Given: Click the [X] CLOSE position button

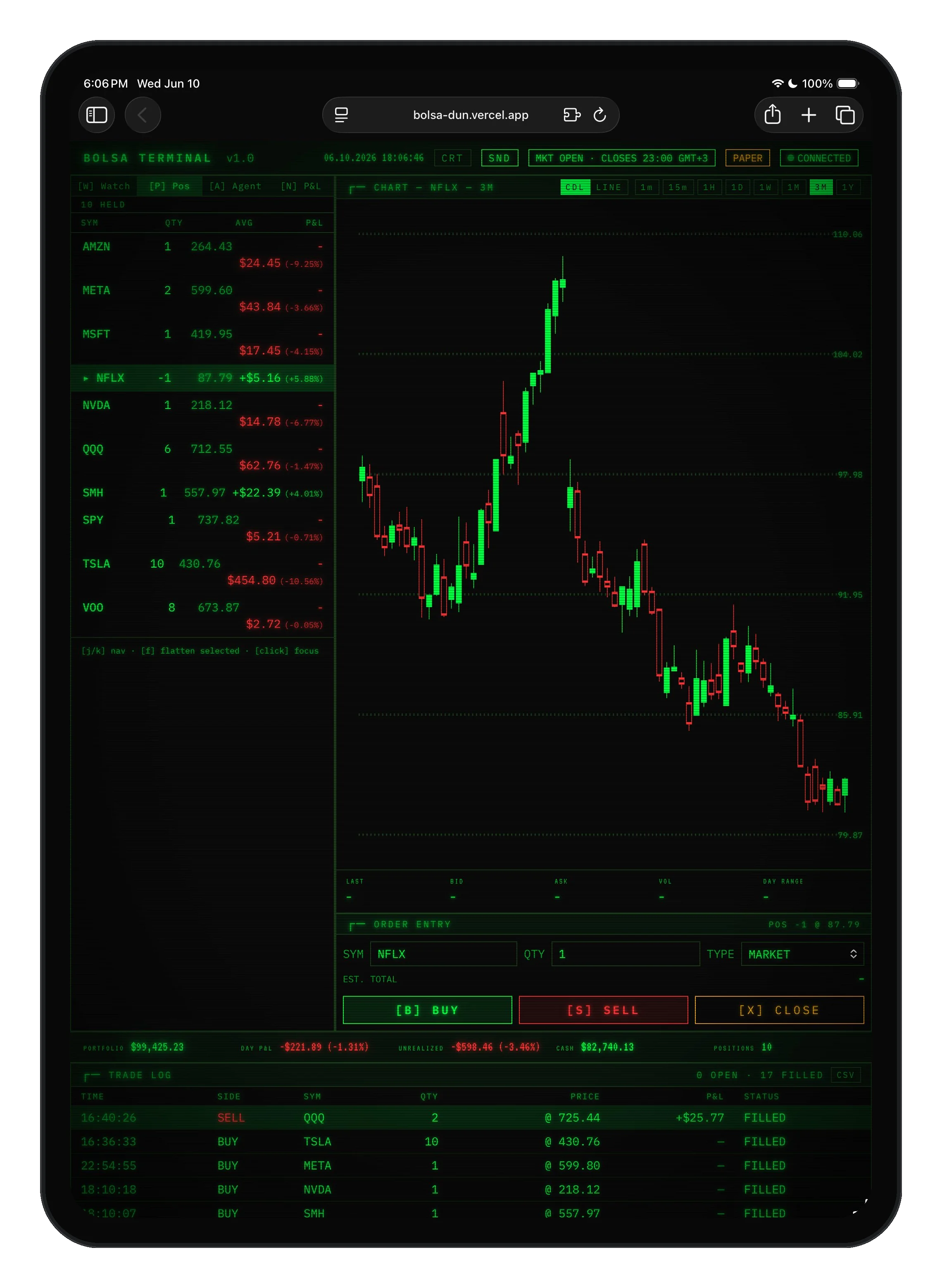Looking at the screenshot, I should (779, 1010).
